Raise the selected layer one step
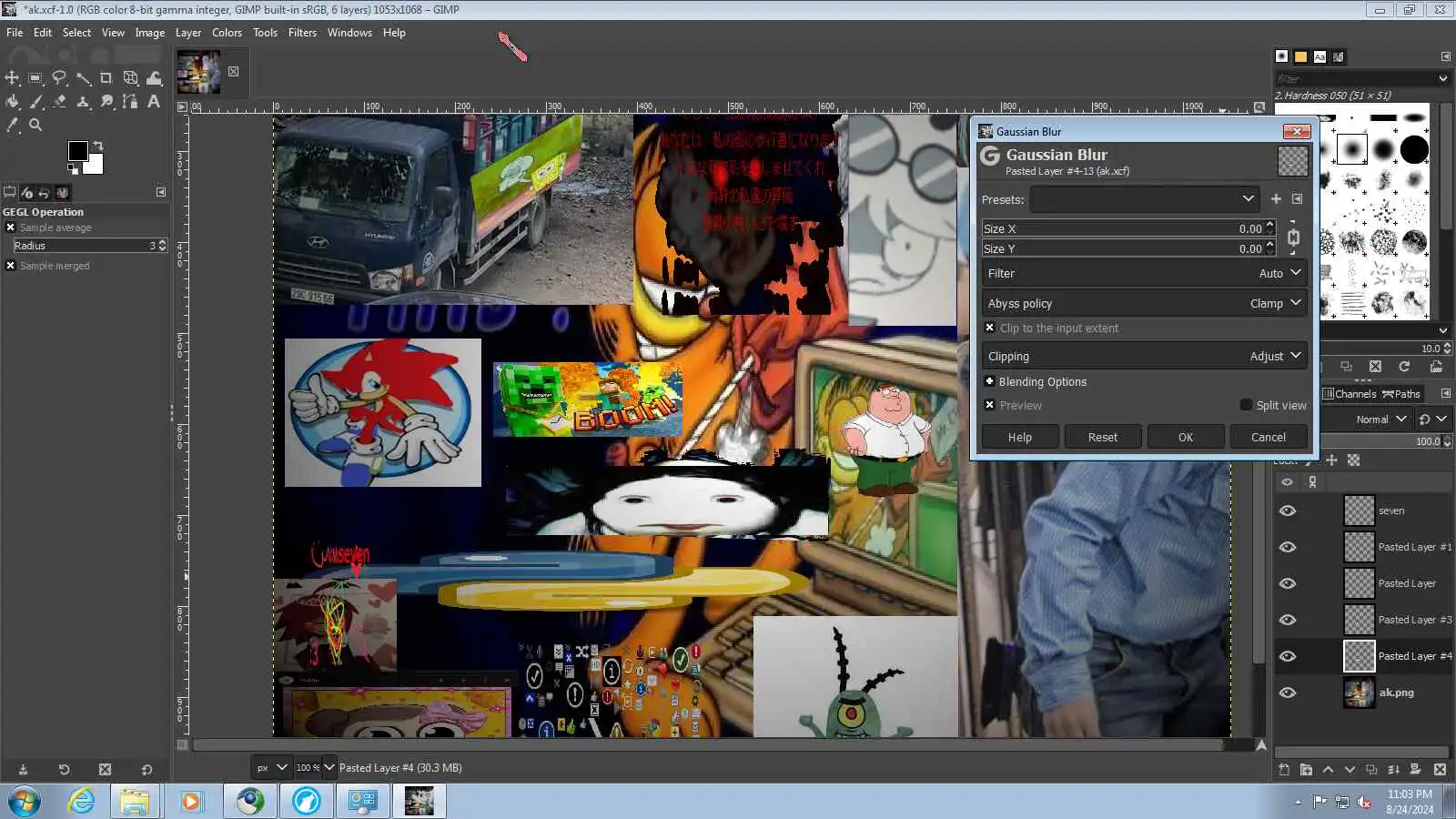1456x819 pixels. click(x=1328, y=770)
